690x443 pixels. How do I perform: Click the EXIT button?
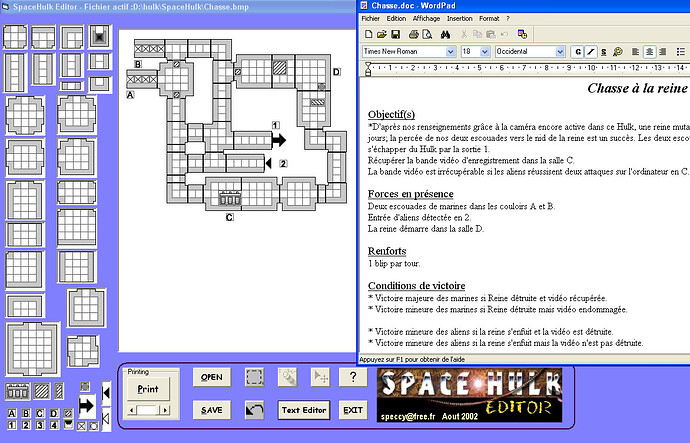353,410
